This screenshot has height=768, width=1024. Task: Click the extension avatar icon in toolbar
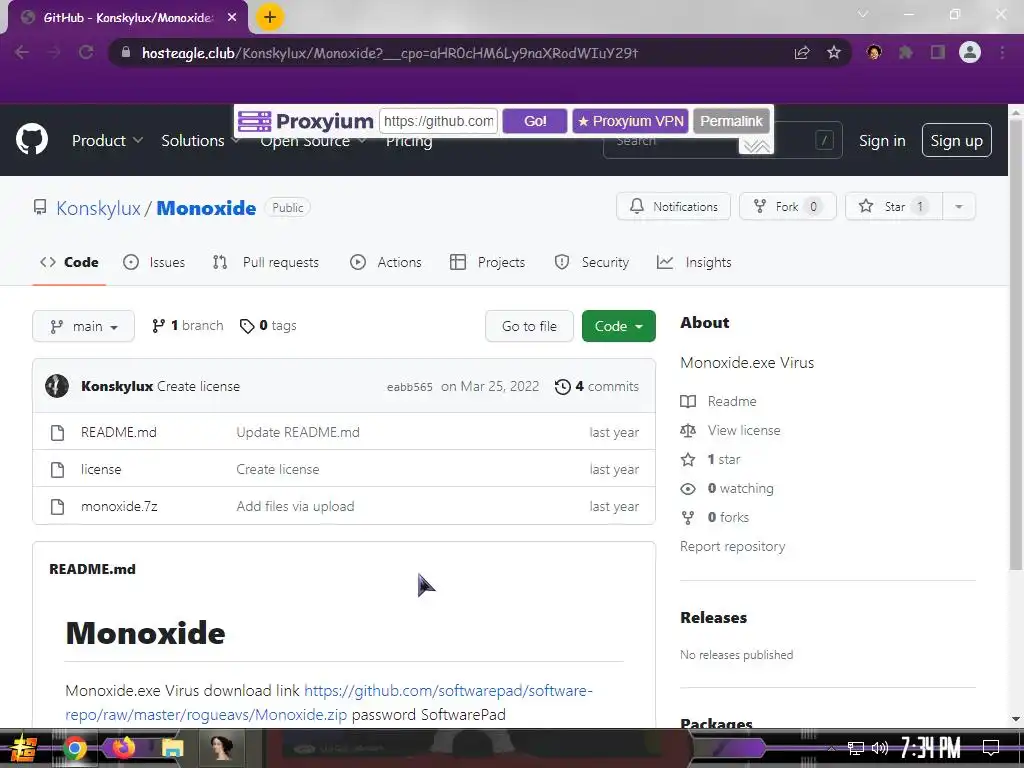(x=874, y=52)
